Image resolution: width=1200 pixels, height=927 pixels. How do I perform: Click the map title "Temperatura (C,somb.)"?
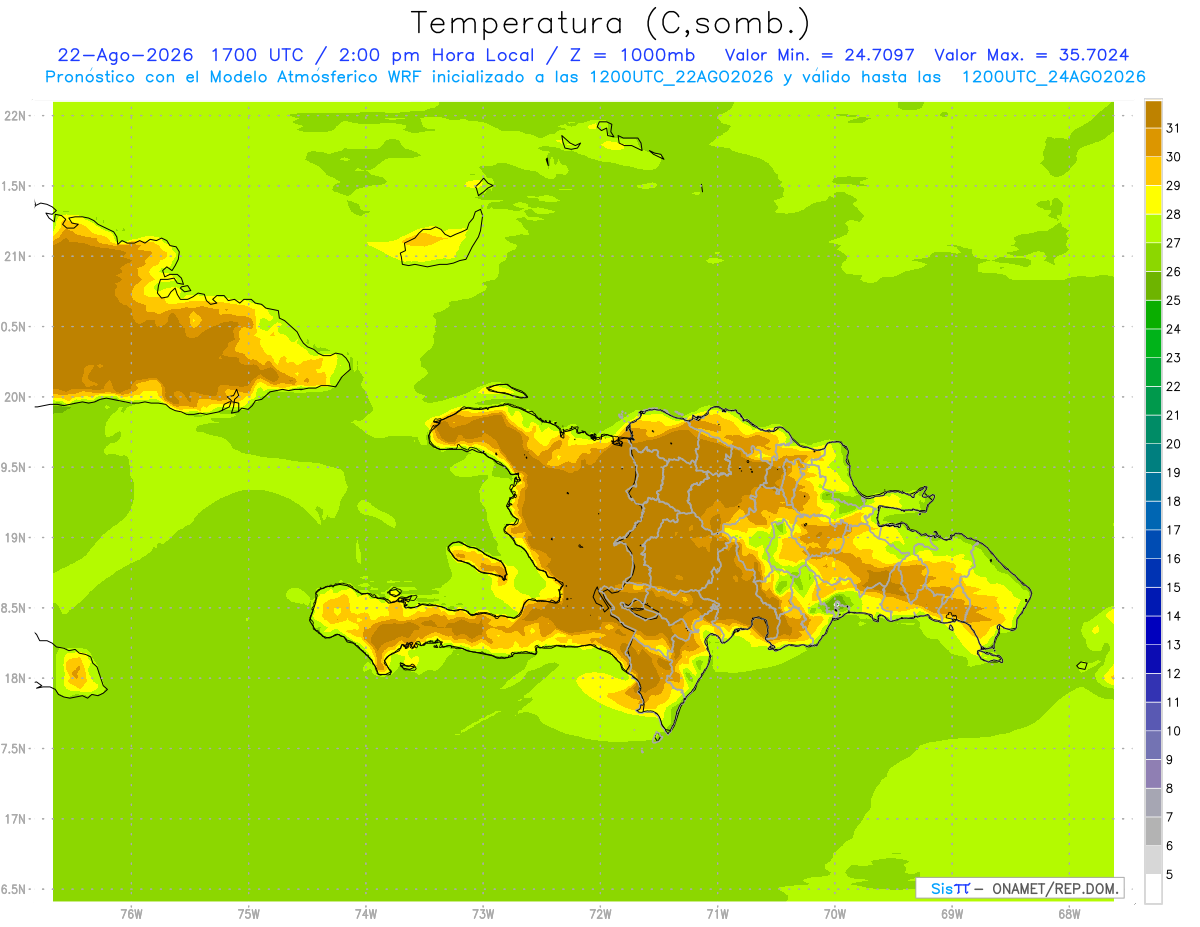tap(610, 23)
